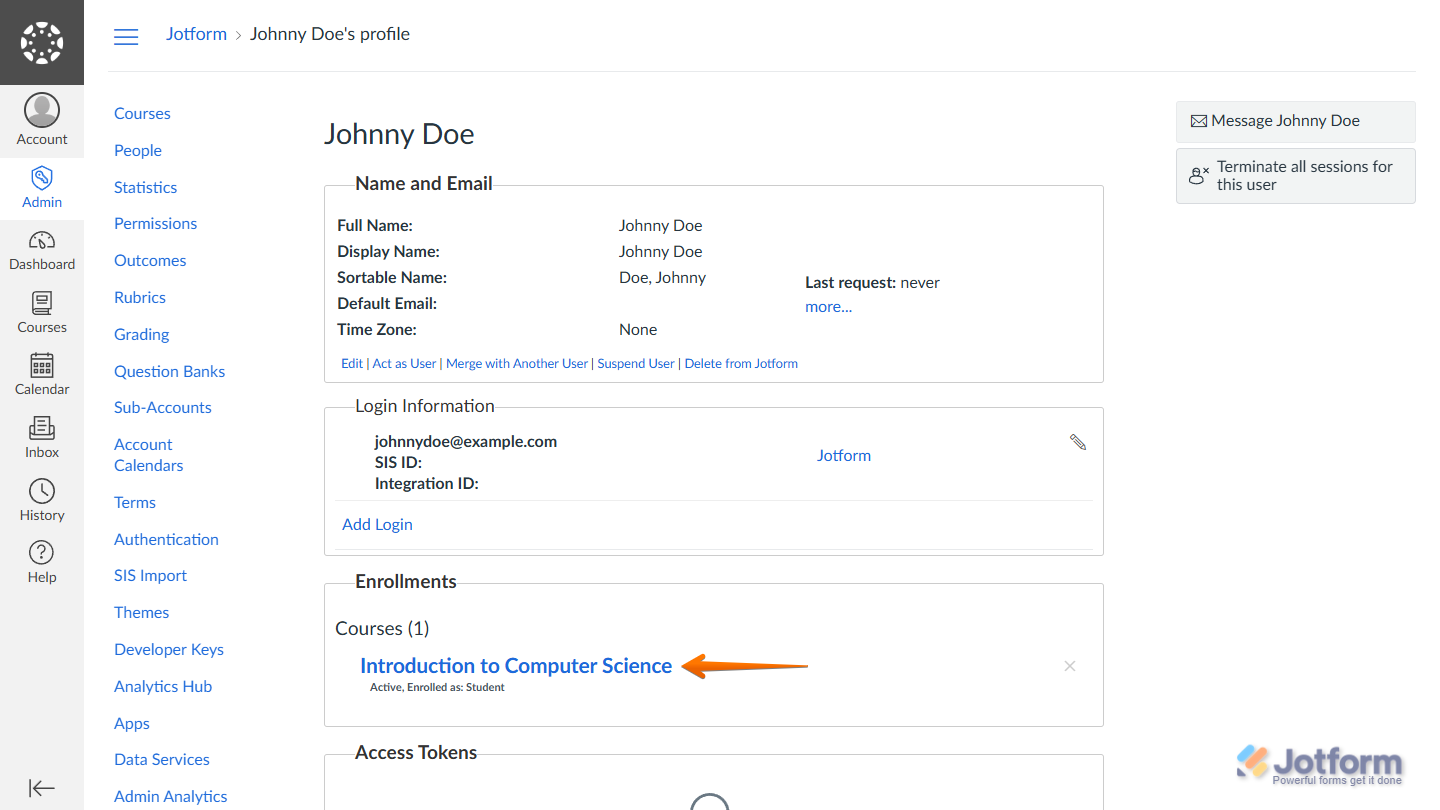This screenshot has height=810, width=1440.
Task: Click the Canvas logo icon
Action: point(42,42)
